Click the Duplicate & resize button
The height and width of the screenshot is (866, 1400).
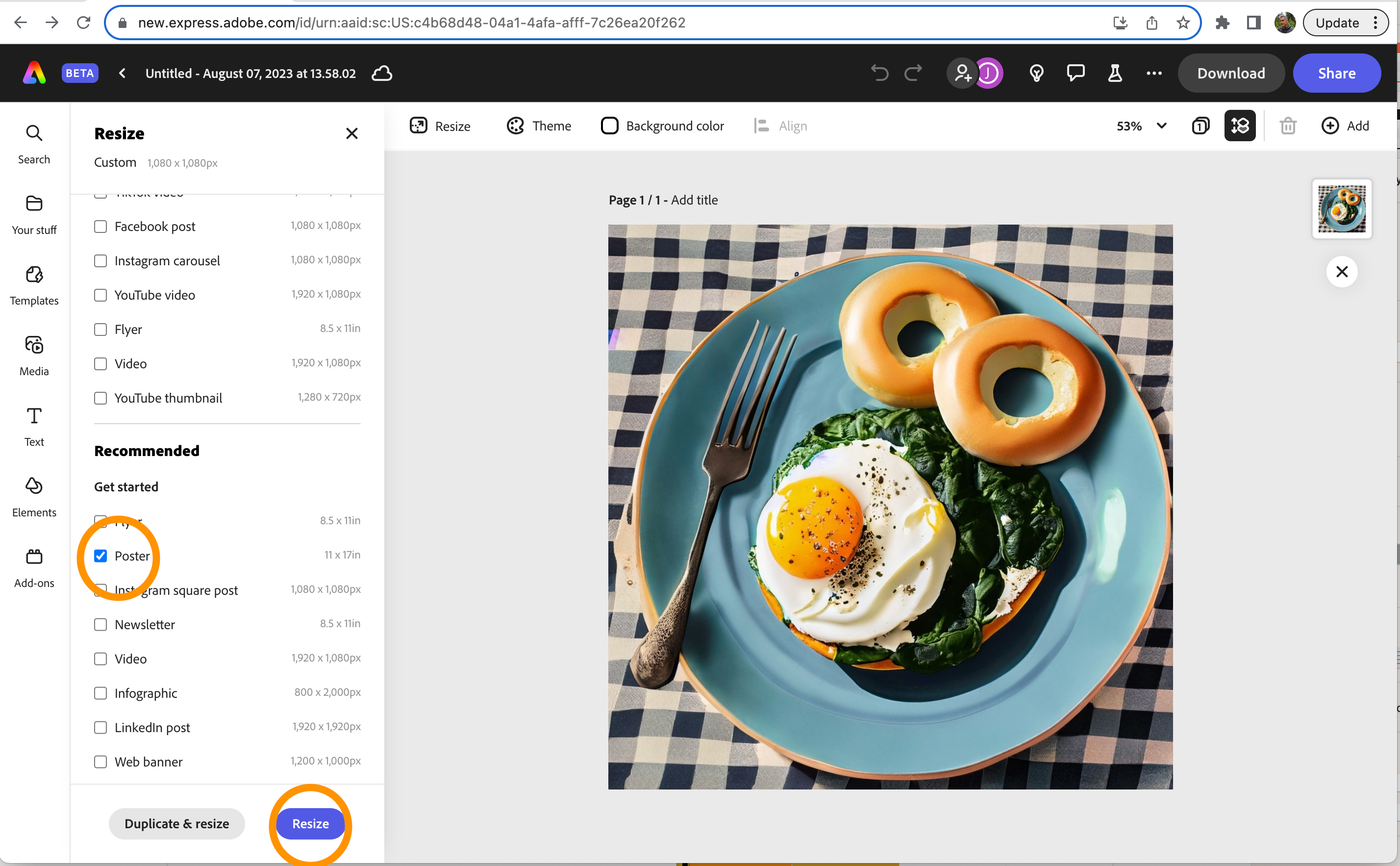(x=176, y=824)
